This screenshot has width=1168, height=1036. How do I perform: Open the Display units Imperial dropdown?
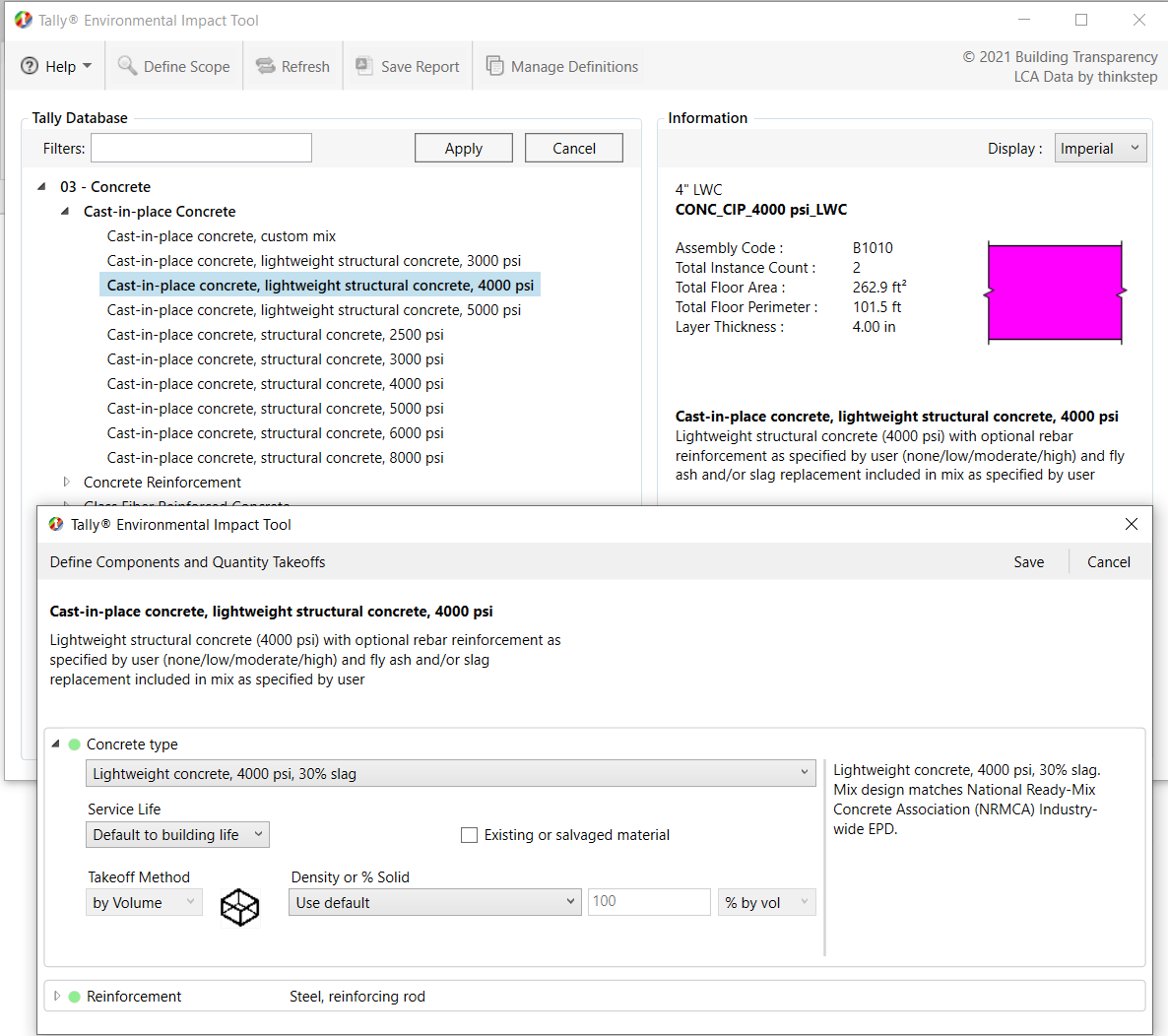[x=1100, y=149]
